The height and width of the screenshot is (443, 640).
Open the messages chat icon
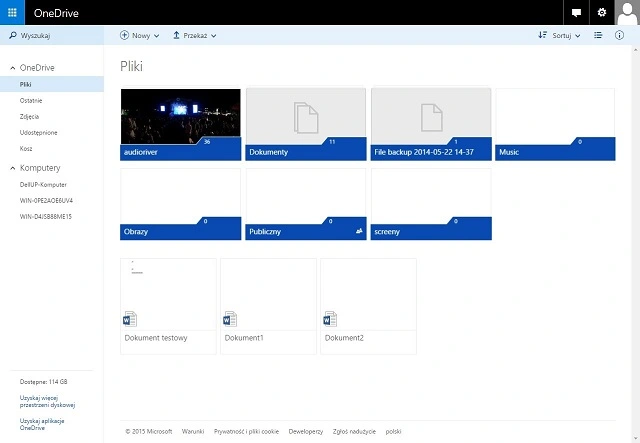(575, 12)
